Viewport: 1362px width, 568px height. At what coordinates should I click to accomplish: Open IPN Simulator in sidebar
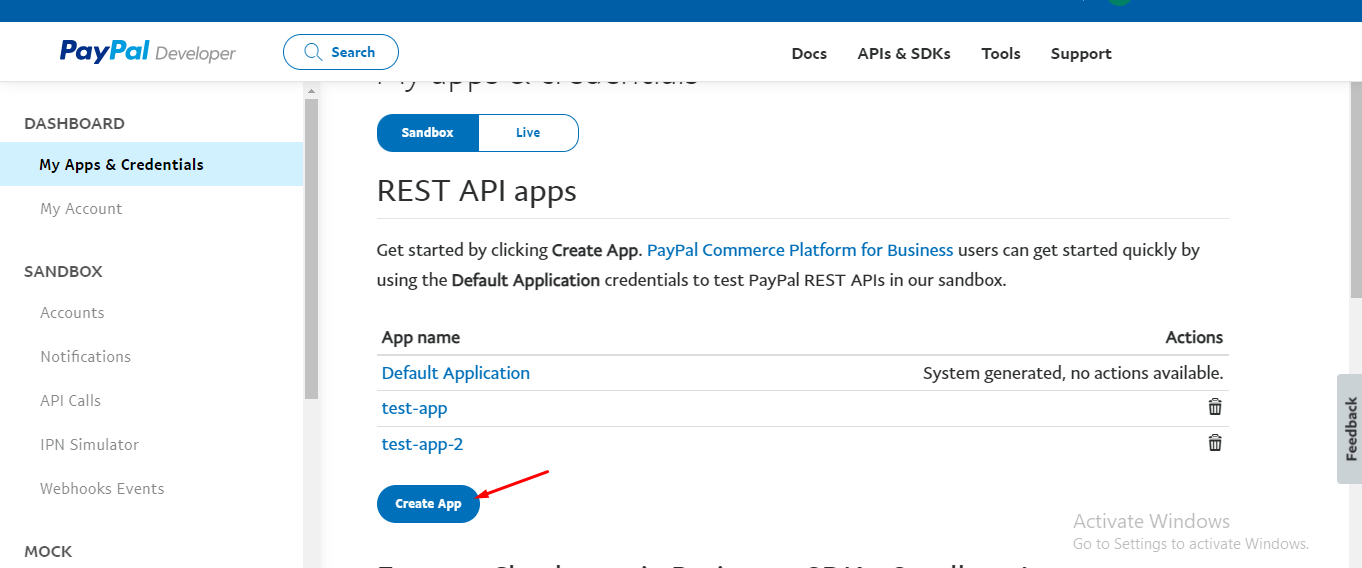pos(89,445)
